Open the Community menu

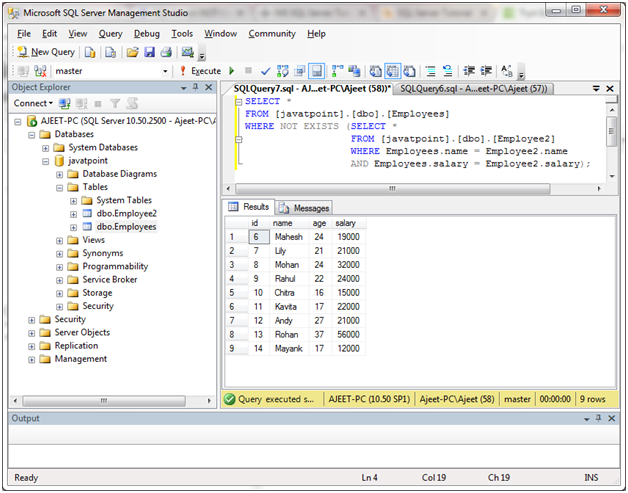click(272, 34)
